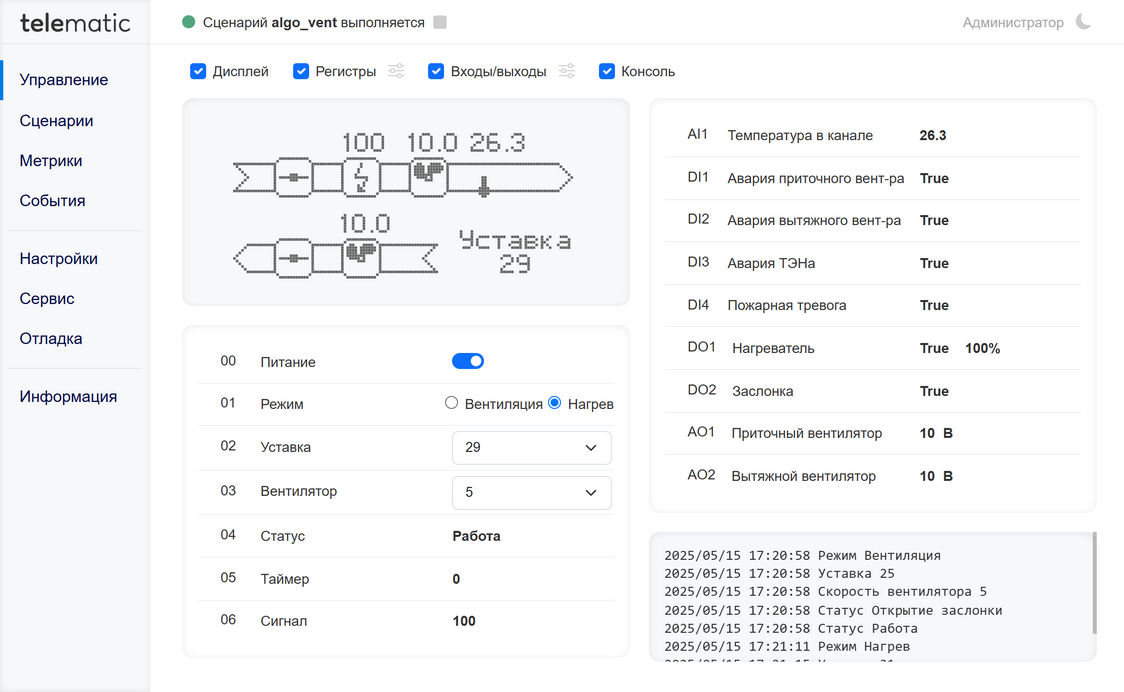Open inputs/outputs settings sliders icon
The image size is (1124, 692).
click(x=567, y=71)
